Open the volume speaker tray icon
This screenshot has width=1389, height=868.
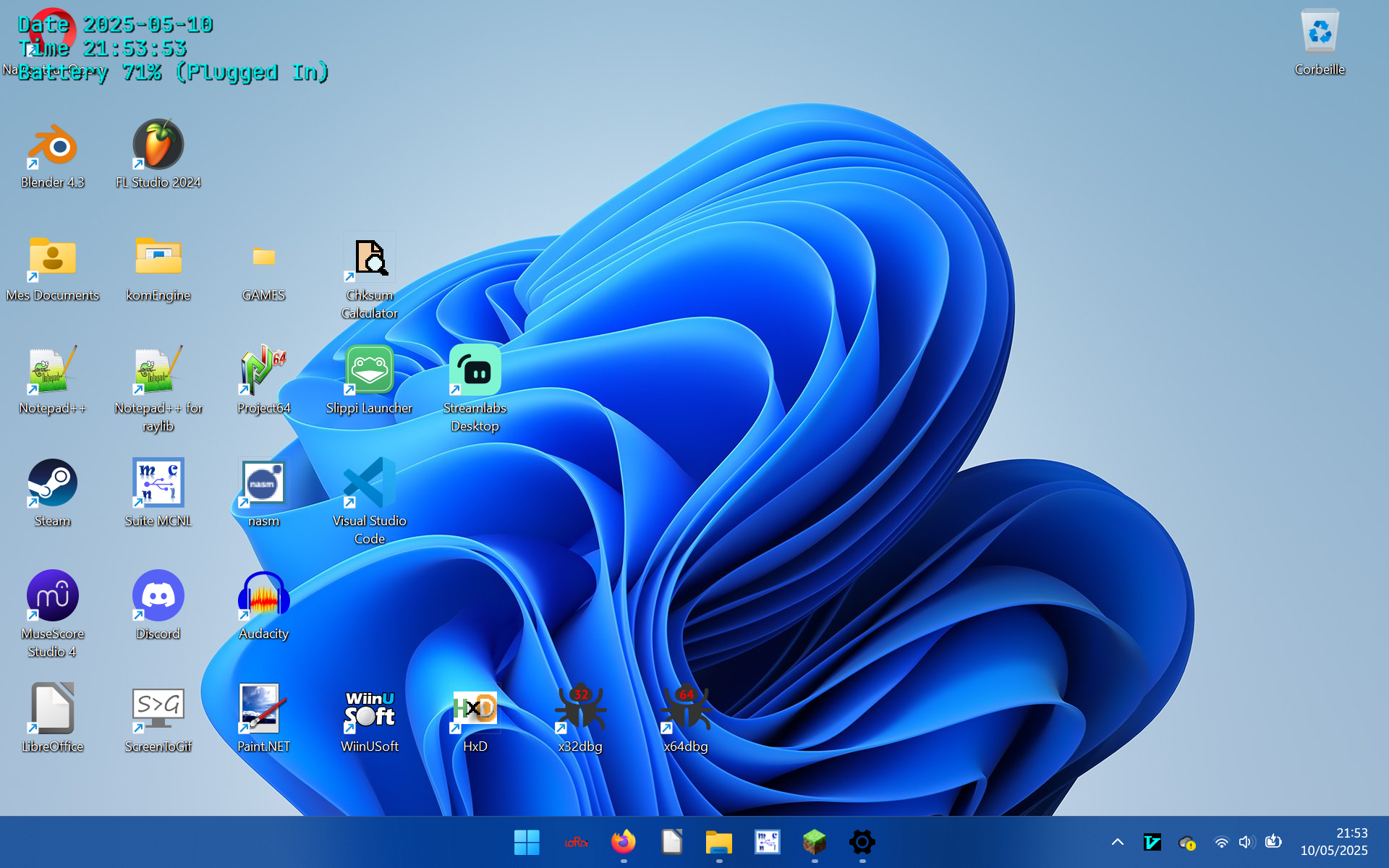click(1246, 842)
